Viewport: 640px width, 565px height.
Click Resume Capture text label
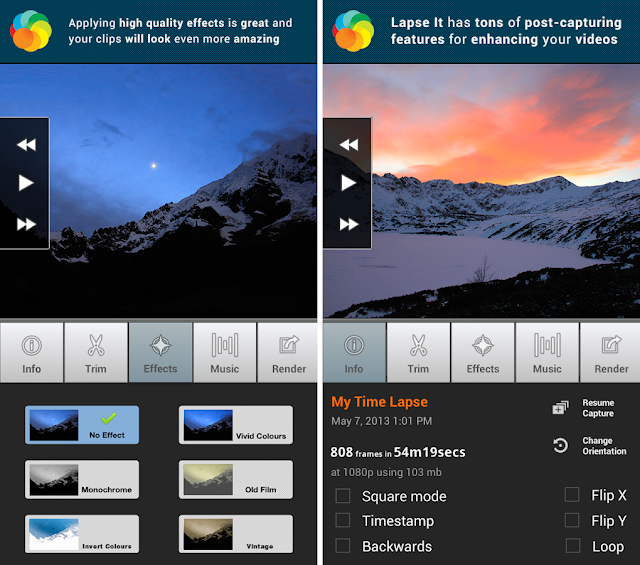[x=598, y=408]
